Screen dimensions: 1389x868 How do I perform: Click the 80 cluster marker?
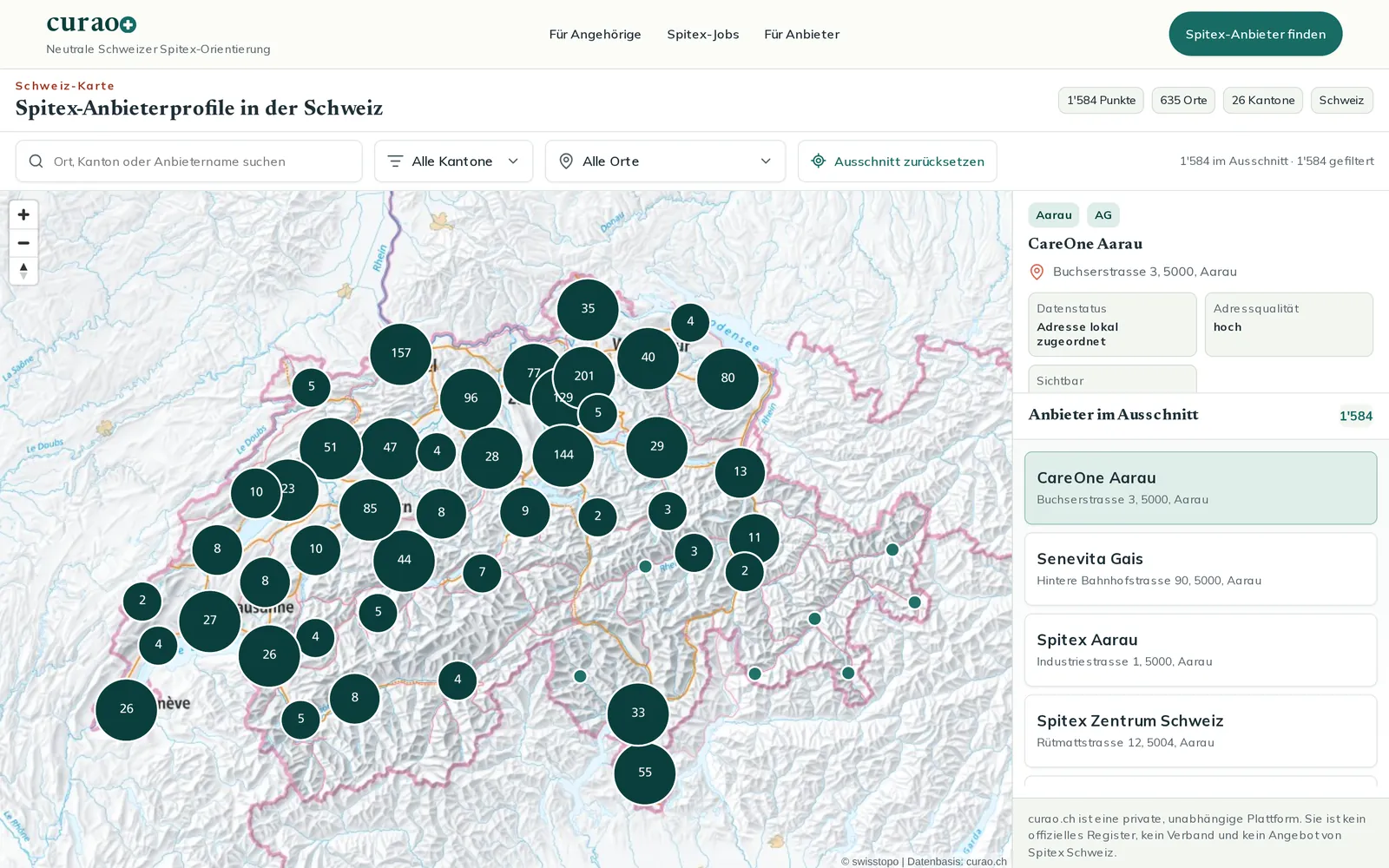point(727,378)
